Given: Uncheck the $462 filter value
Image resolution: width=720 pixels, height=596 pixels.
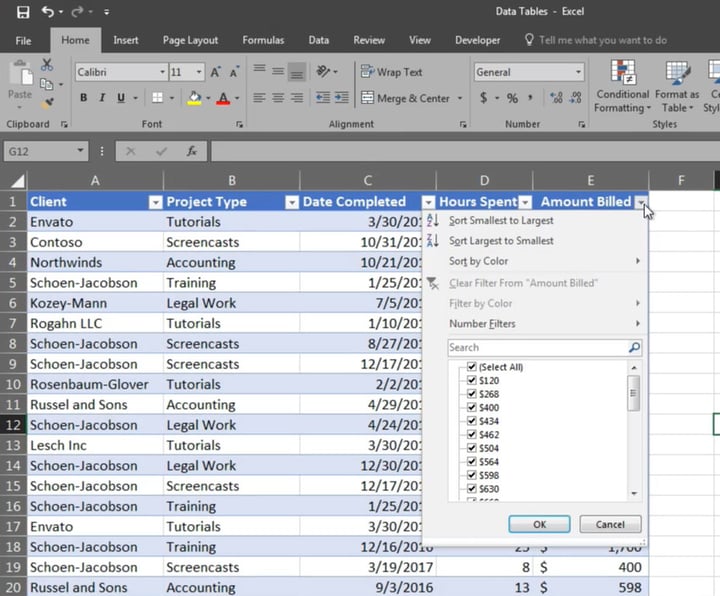Looking at the screenshot, I should pos(472,434).
